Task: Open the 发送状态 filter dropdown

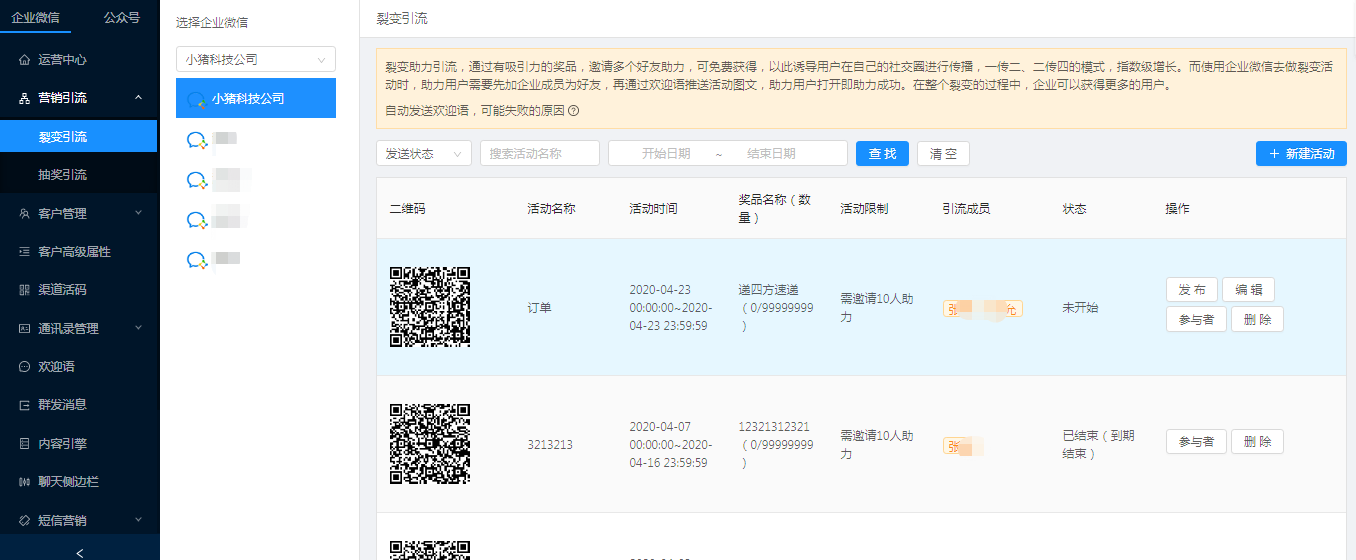Action: [x=424, y=153]
